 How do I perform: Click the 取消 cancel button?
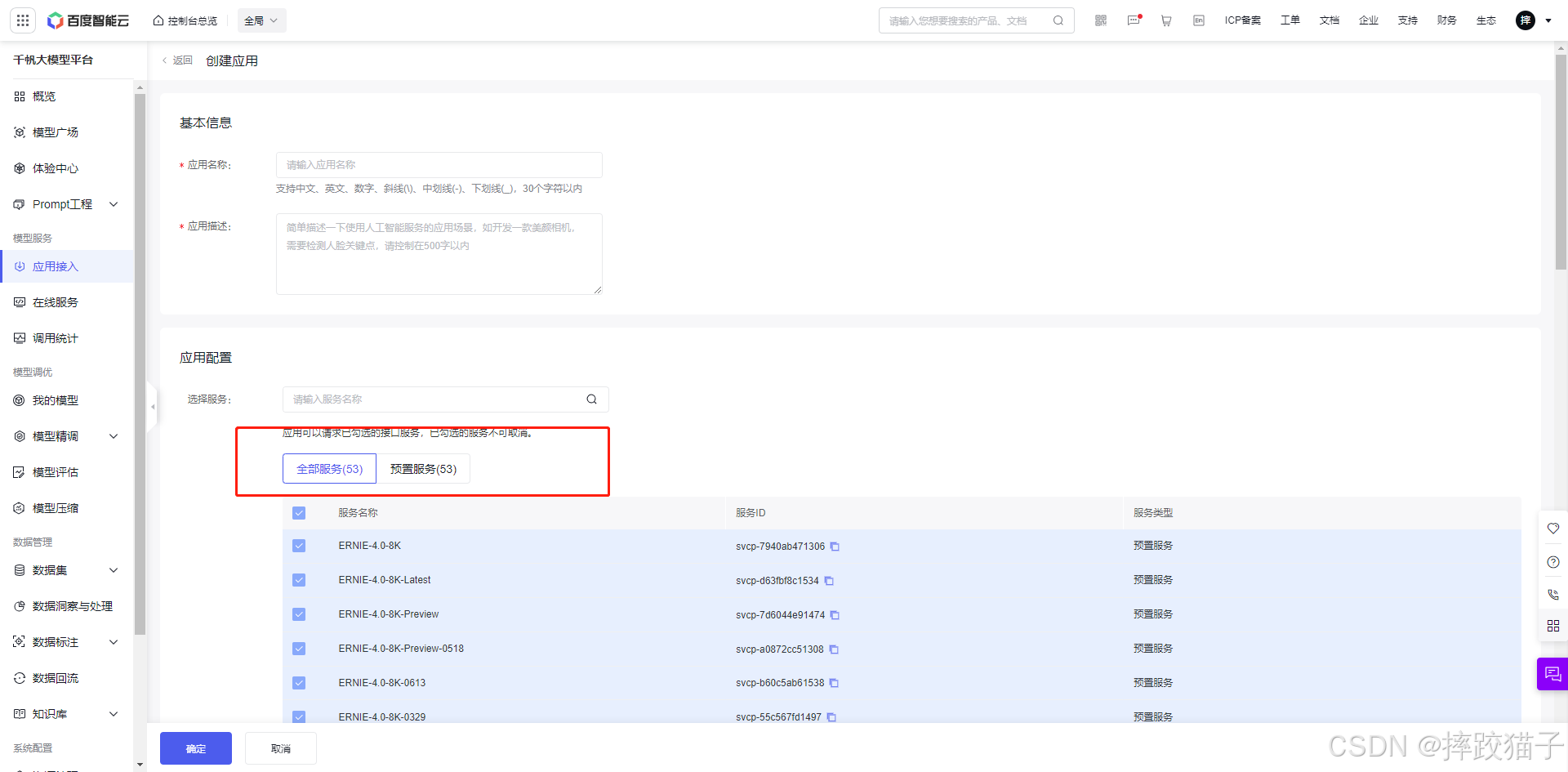click(x=281, y=748)
